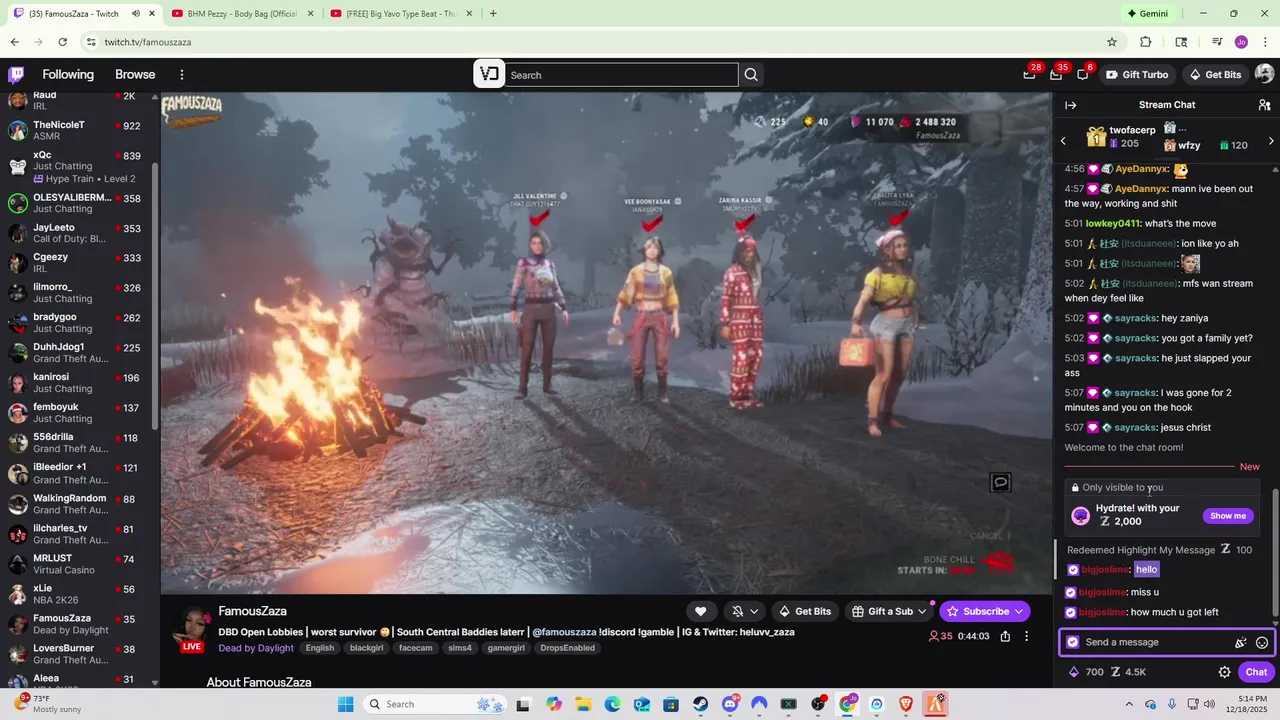Follow heart button for FamousZaza
Screen dimensions: 1280x720
[701, 611]
